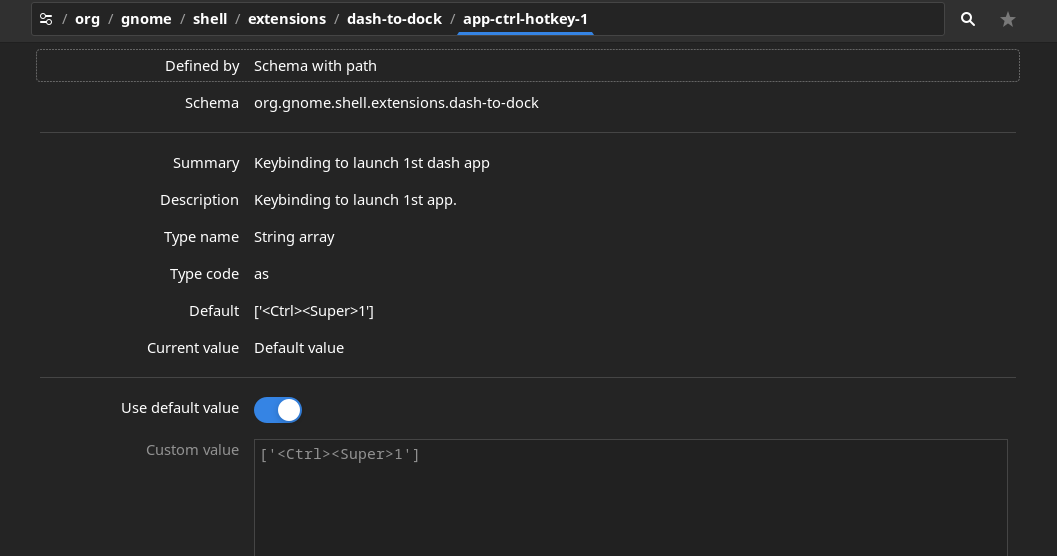Click the search magnifier icon

[x=967, y=20]
